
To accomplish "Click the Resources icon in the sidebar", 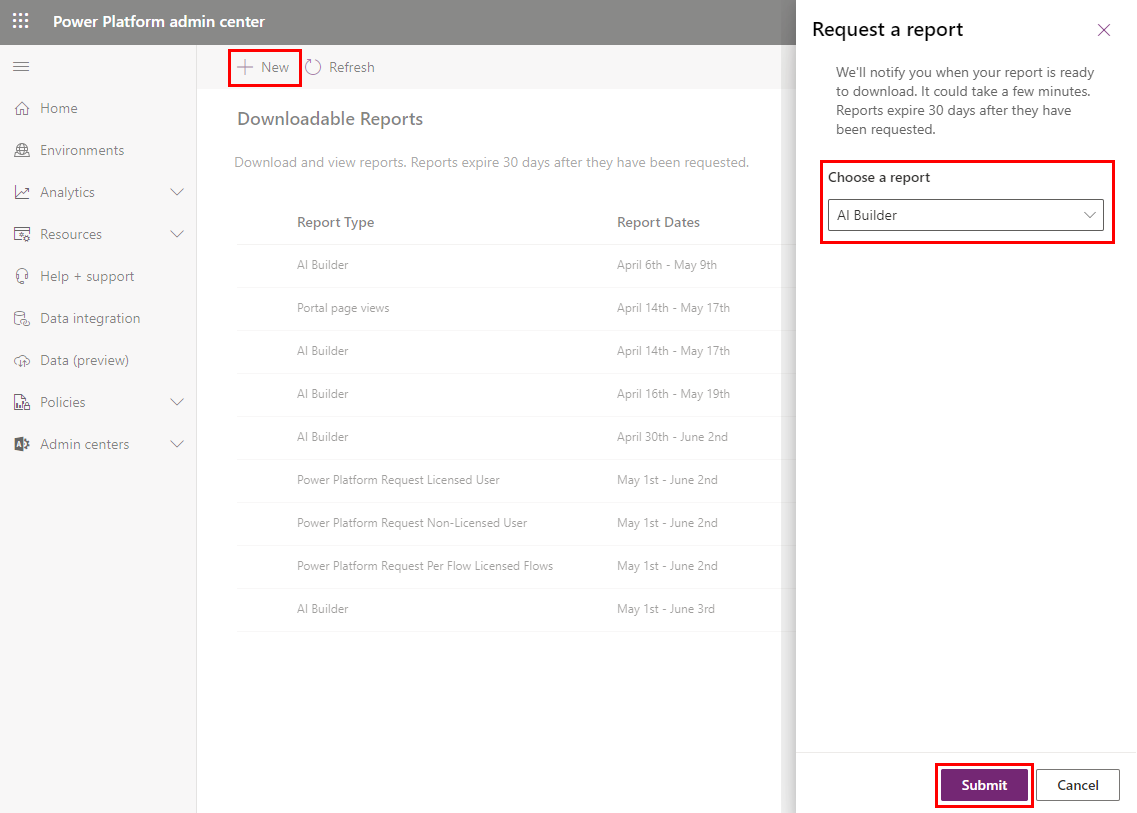I will (22, 234).
